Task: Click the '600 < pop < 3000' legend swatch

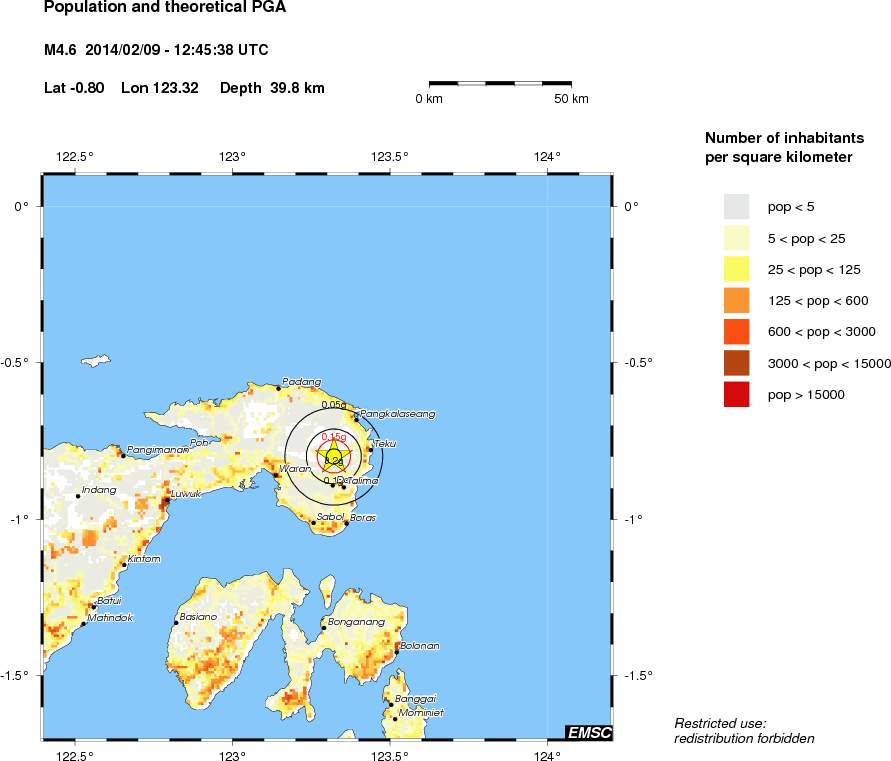Action: 736,332
